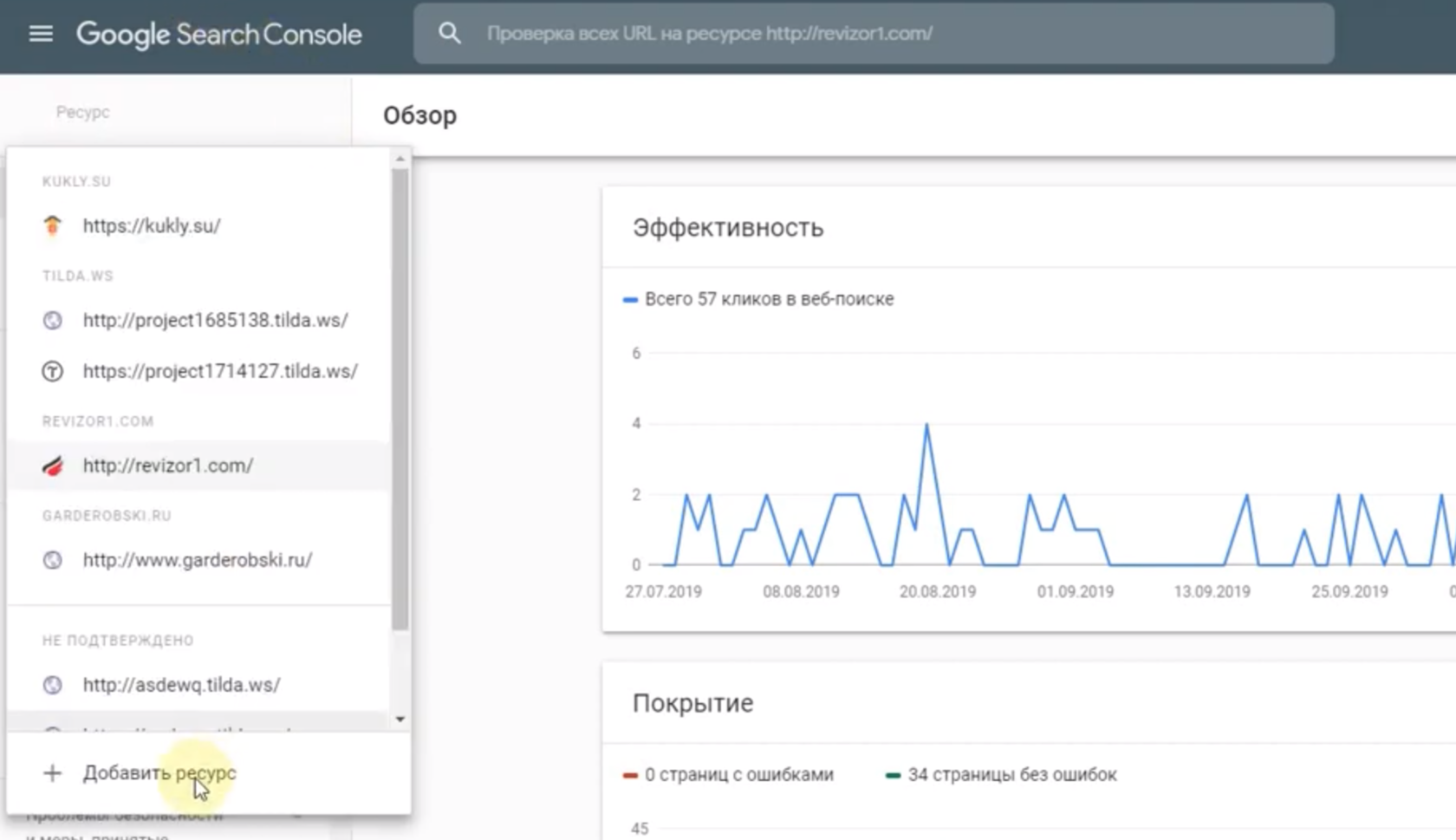Click the URL inspection search field
Viewport: 1456px width, 840px height.
pyautogui.click(x=874, y=33)
